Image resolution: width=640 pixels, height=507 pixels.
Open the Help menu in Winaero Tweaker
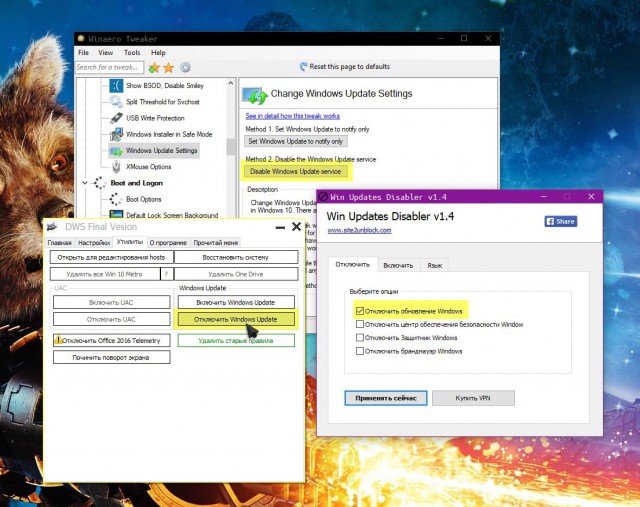(x=158, y=53)
